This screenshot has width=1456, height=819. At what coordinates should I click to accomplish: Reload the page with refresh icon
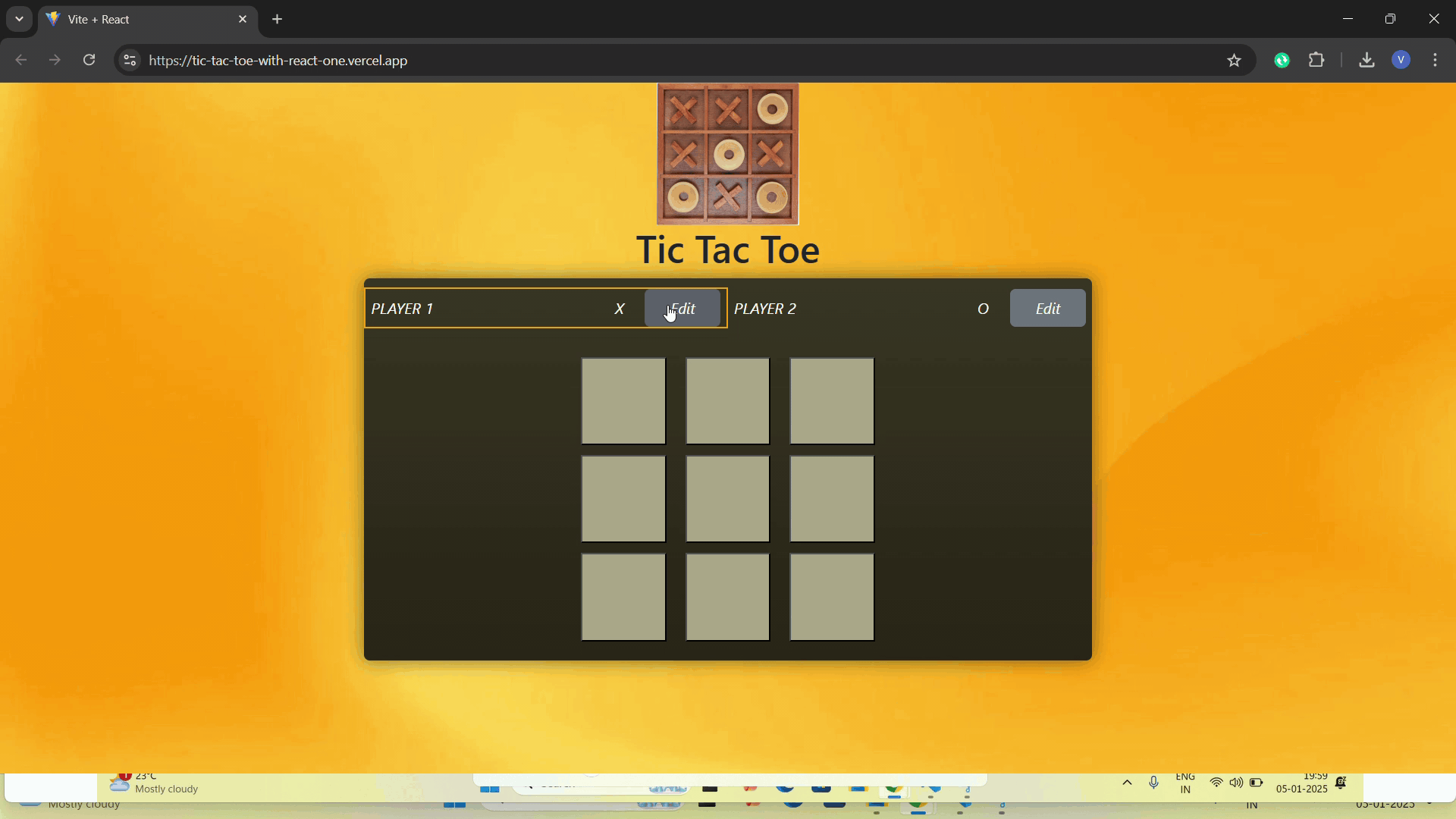tap(89, 60)
